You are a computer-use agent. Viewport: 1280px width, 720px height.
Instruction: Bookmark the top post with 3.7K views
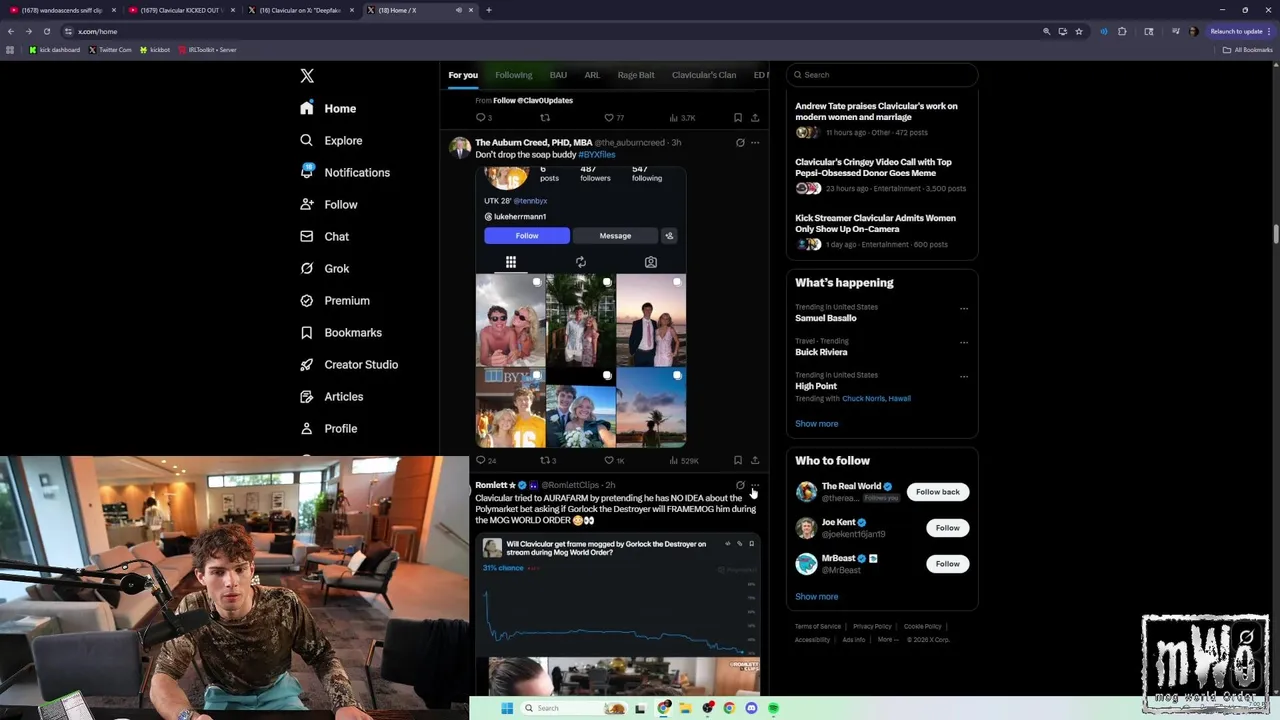738,117
